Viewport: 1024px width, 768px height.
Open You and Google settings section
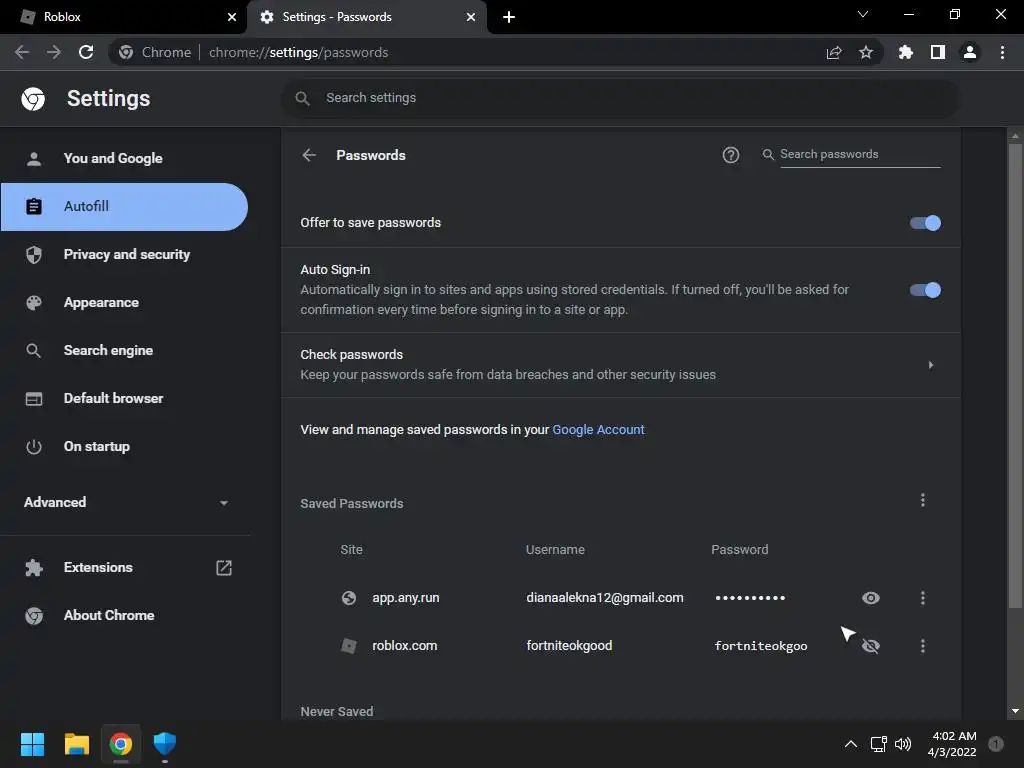point(124,158)
